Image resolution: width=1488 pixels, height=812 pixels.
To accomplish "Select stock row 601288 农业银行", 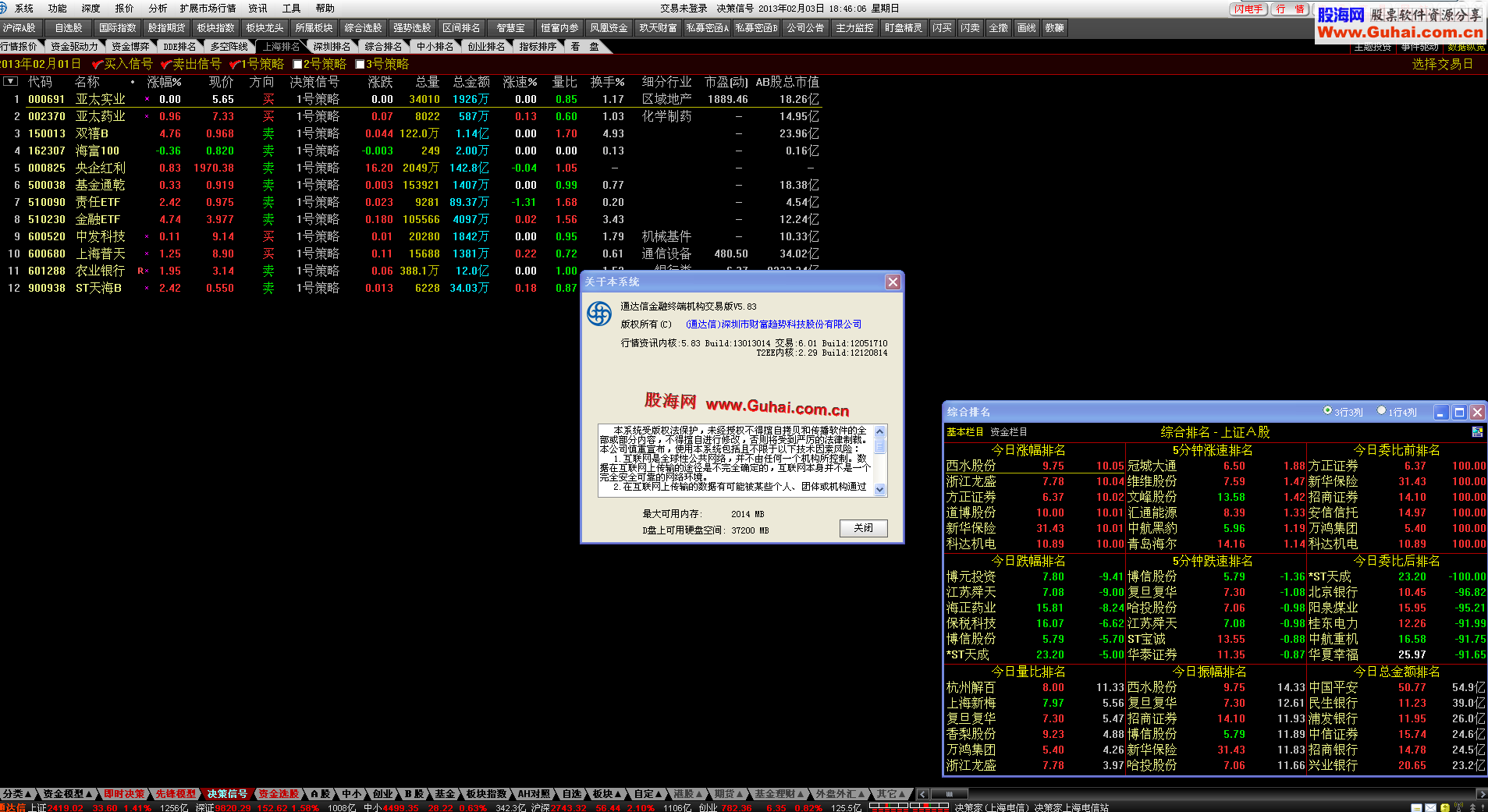I will click(x=411, y=271).
